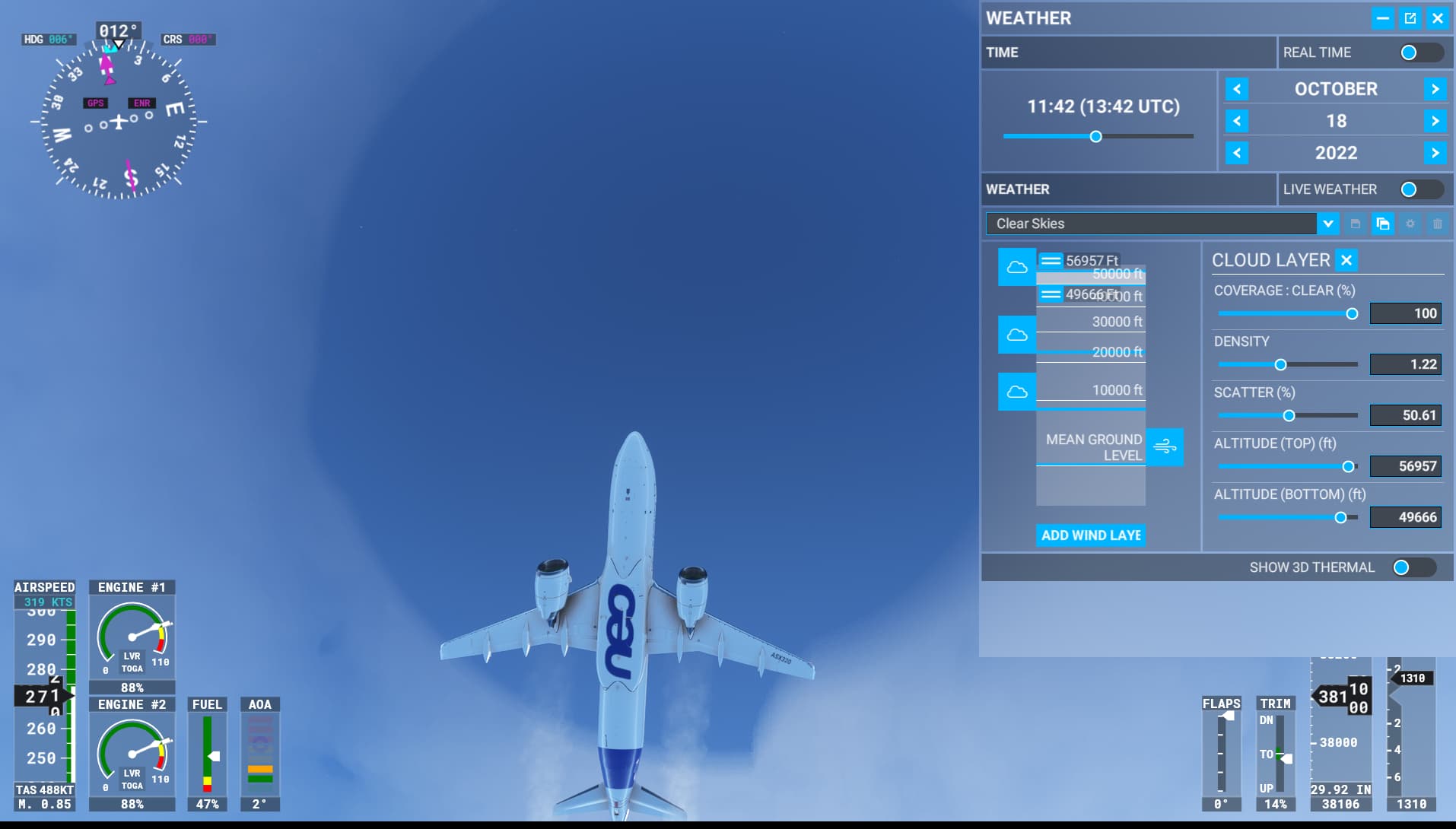Viewport: 1456px width, 829px height.
Task: Click the Density value field 1.22
Action: (1405, 364)
